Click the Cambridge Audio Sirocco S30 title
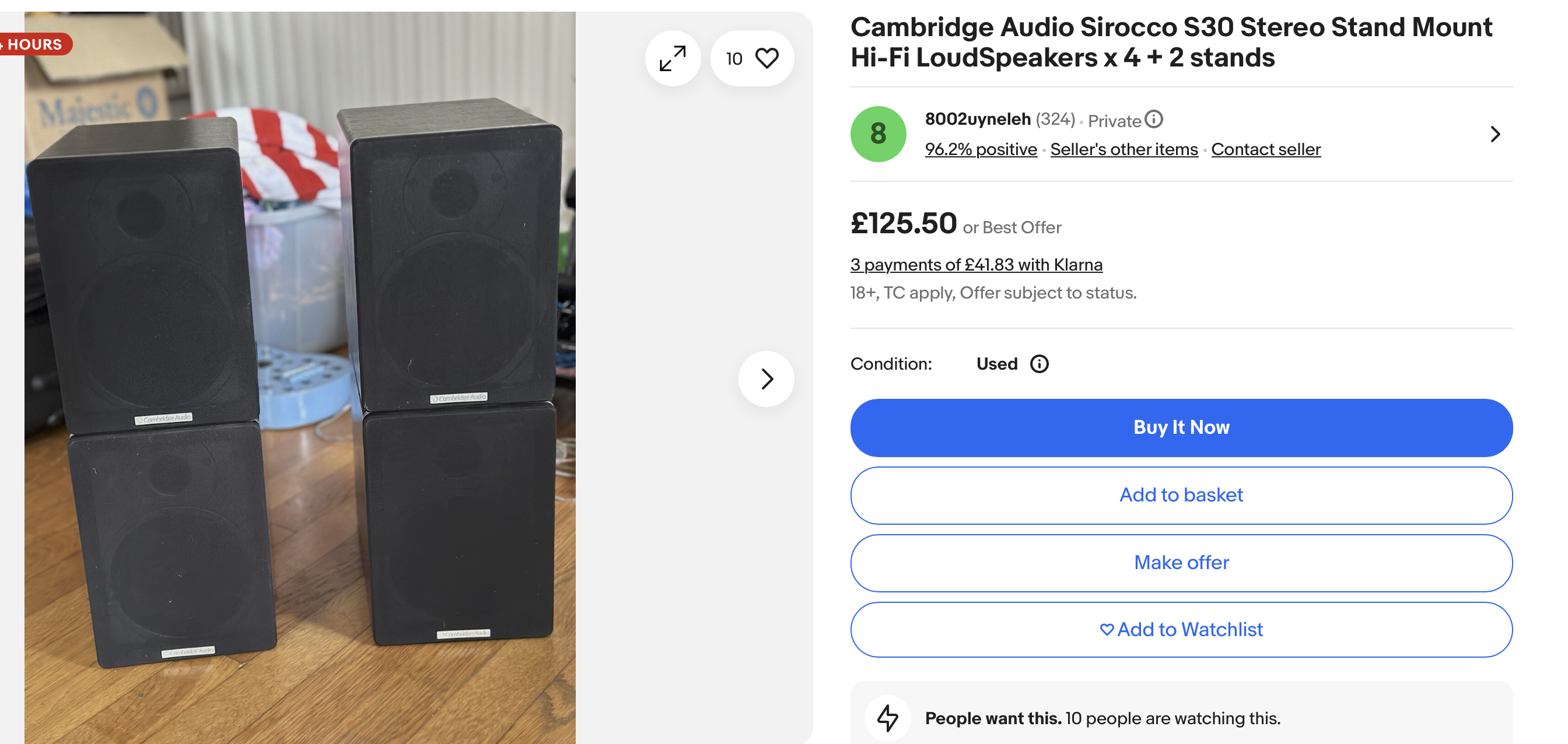This screenshot has height=744, width=1568. [1171, 42]
